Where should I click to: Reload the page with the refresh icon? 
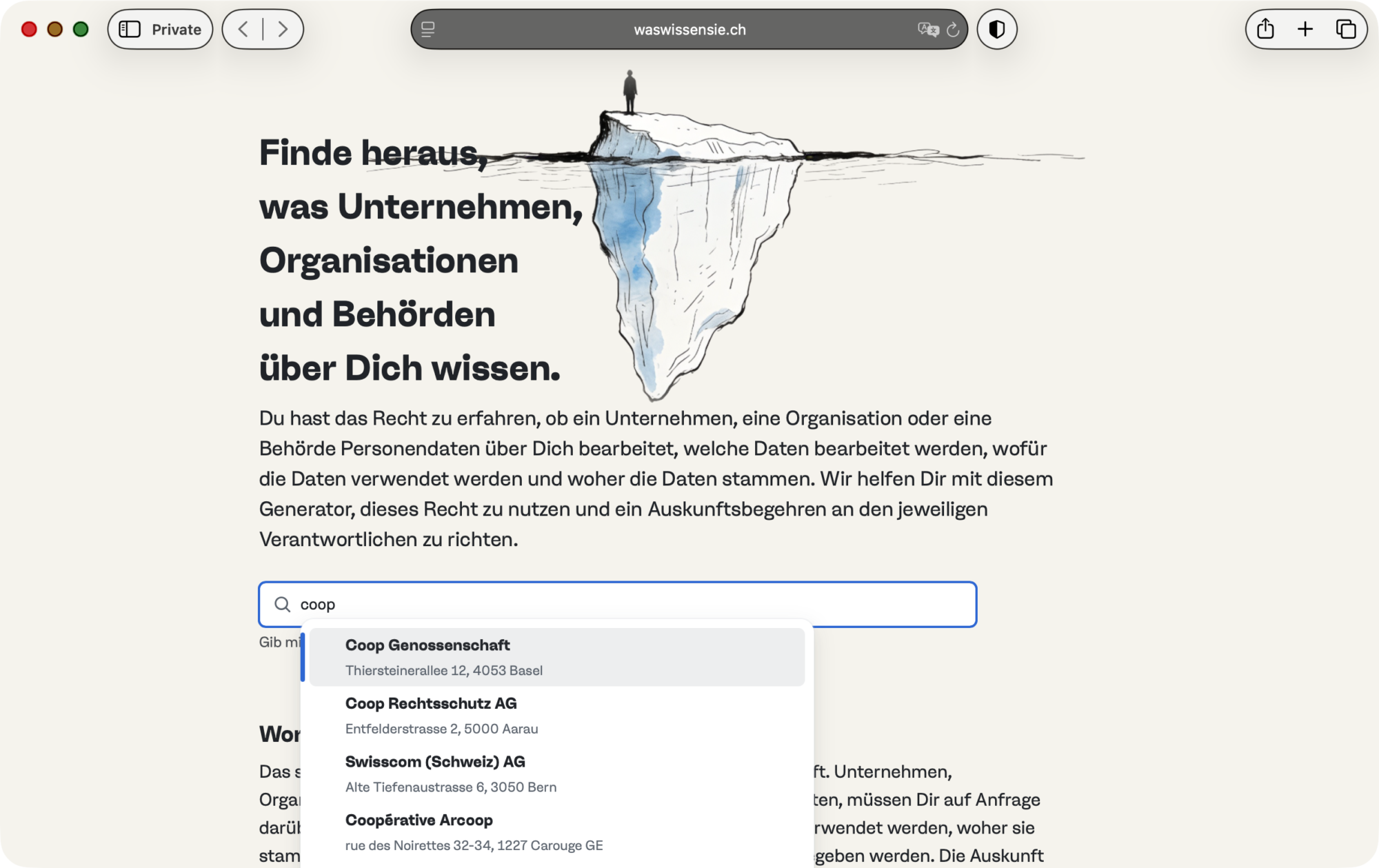(x=953, y=30)
